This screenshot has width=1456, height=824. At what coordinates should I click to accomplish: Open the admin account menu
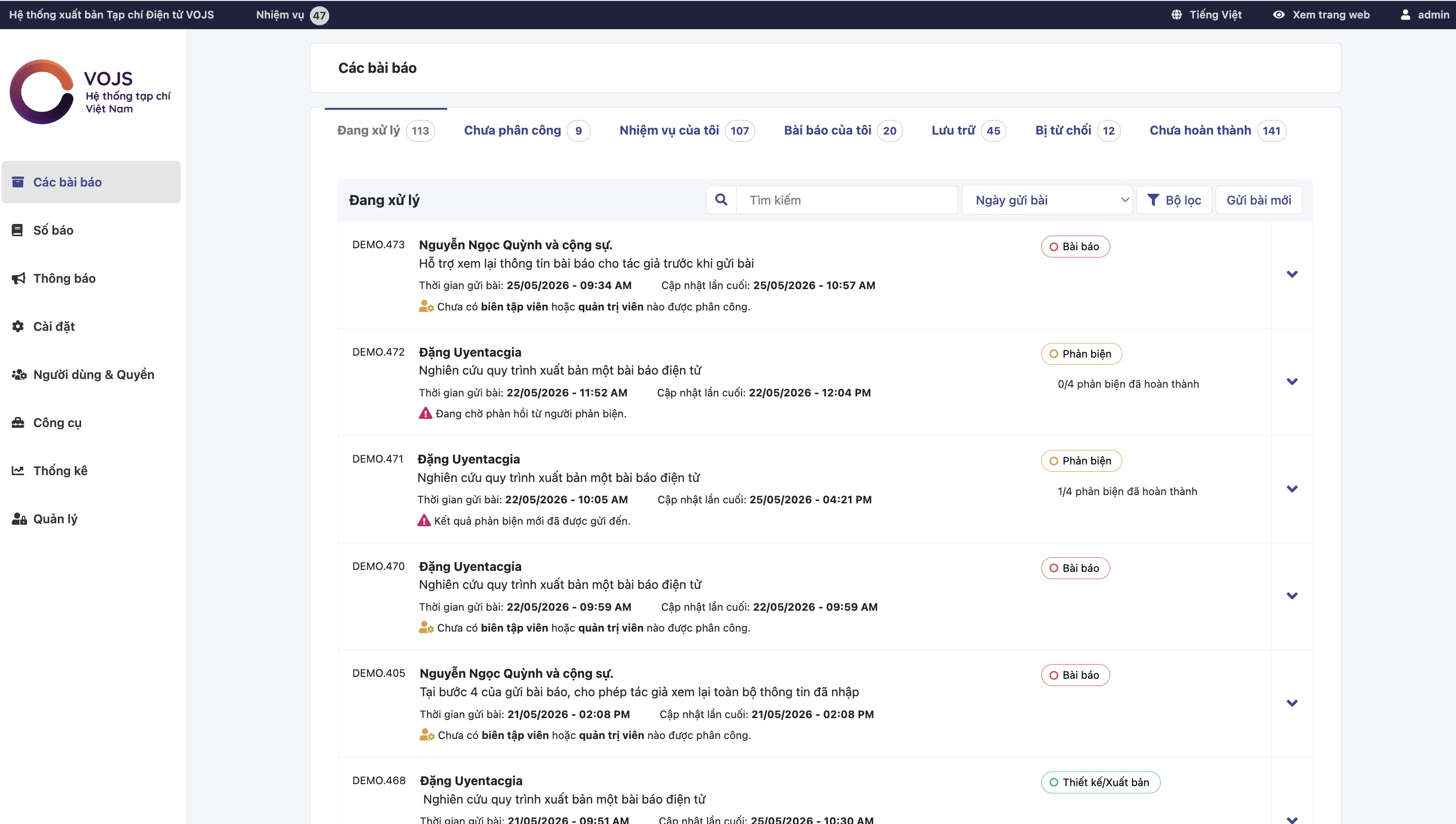[x=1425, y=15]
